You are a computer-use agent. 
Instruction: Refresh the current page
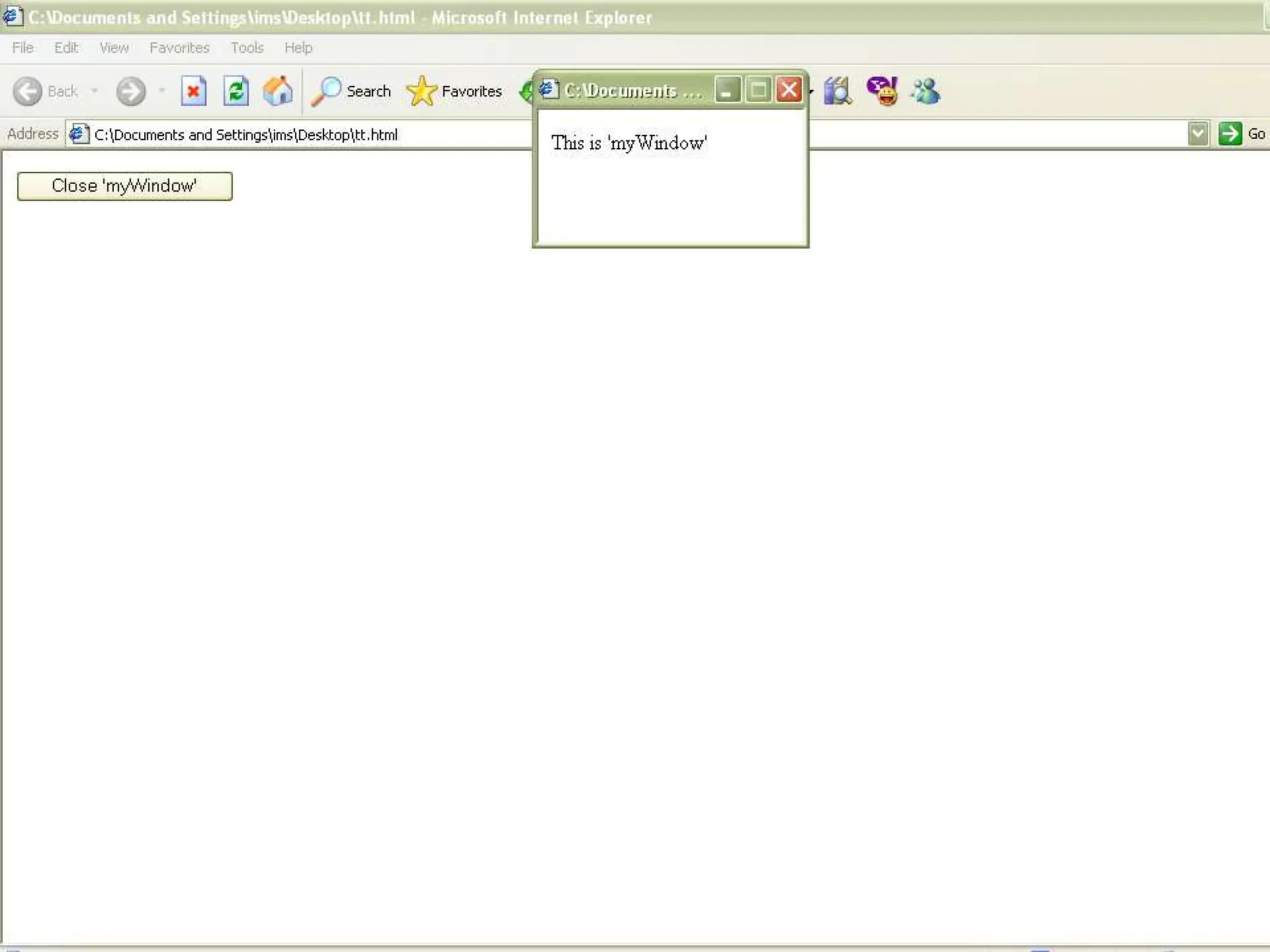point(236,92)
